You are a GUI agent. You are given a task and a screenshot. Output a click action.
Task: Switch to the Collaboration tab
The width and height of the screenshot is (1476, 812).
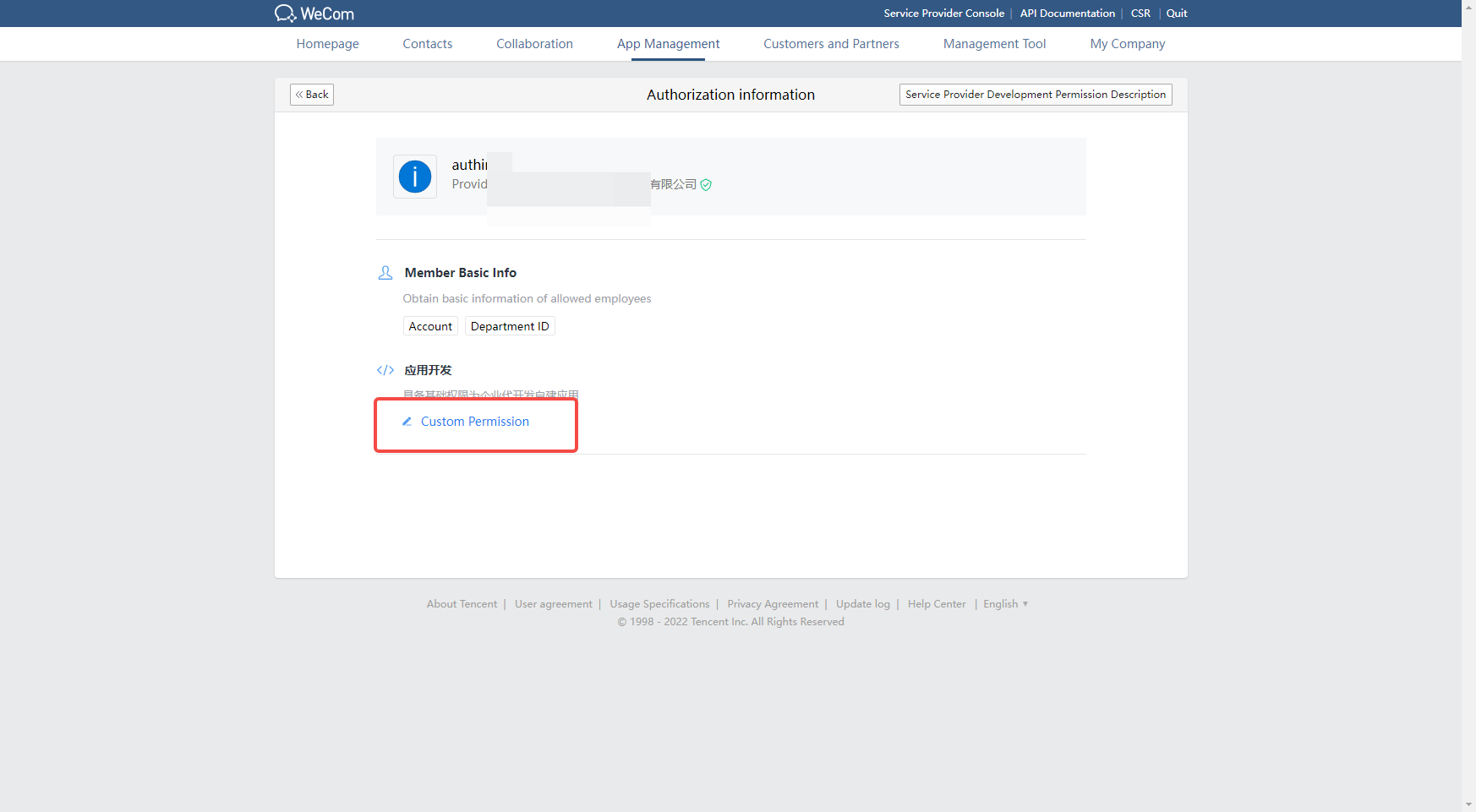534,44
